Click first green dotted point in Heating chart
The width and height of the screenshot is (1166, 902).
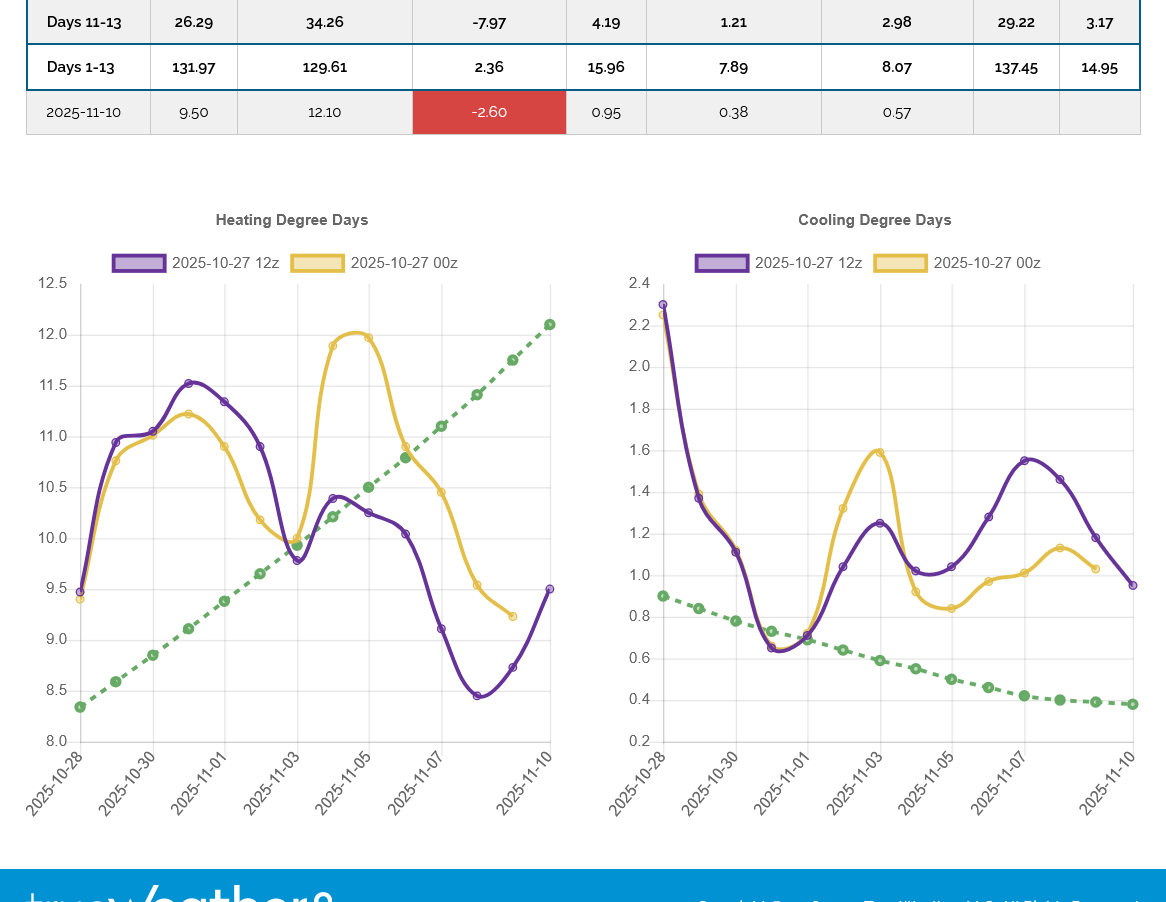coord(80,707)
